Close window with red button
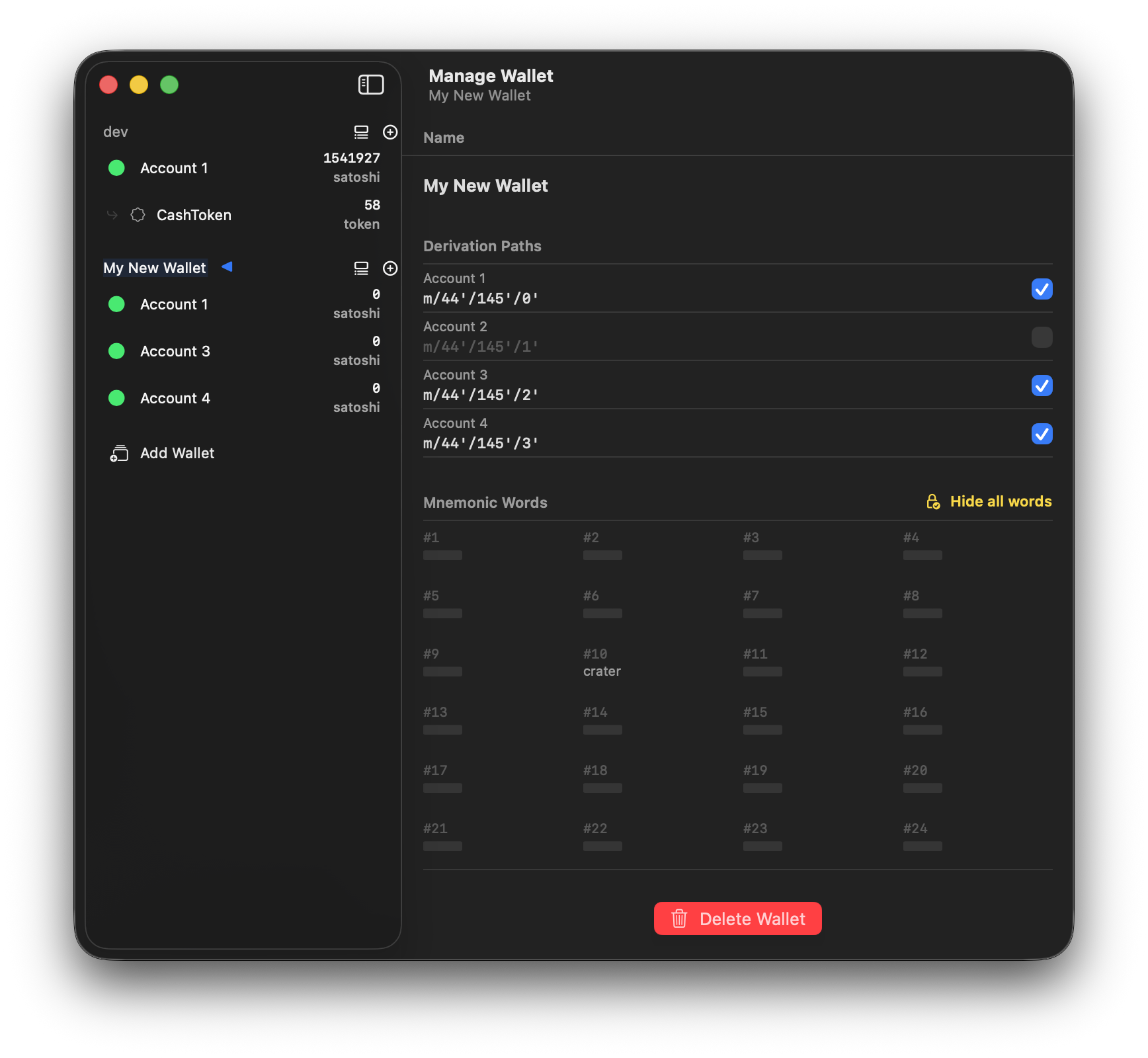The image size is (1148, 1058). pos(108,85)
